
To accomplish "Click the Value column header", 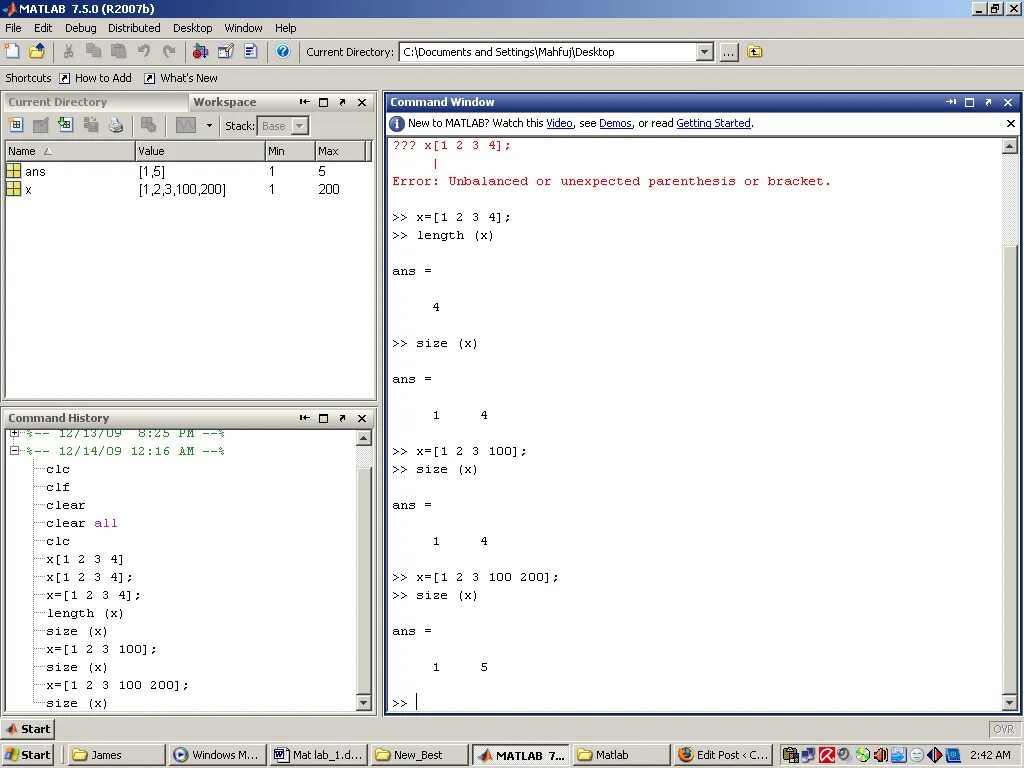I will tap(200, 151).
